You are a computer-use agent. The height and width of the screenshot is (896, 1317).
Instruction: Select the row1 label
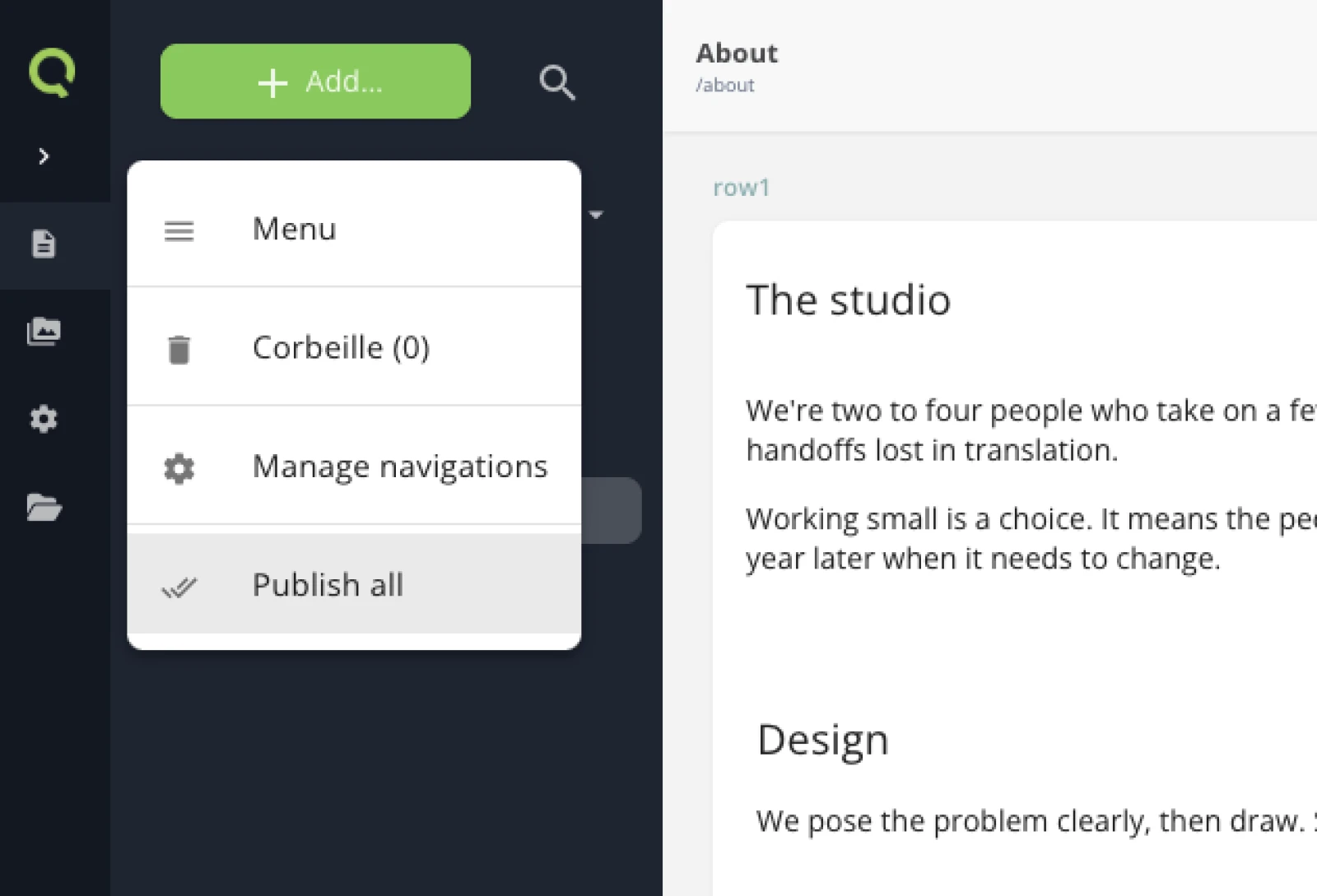[742, 188]
